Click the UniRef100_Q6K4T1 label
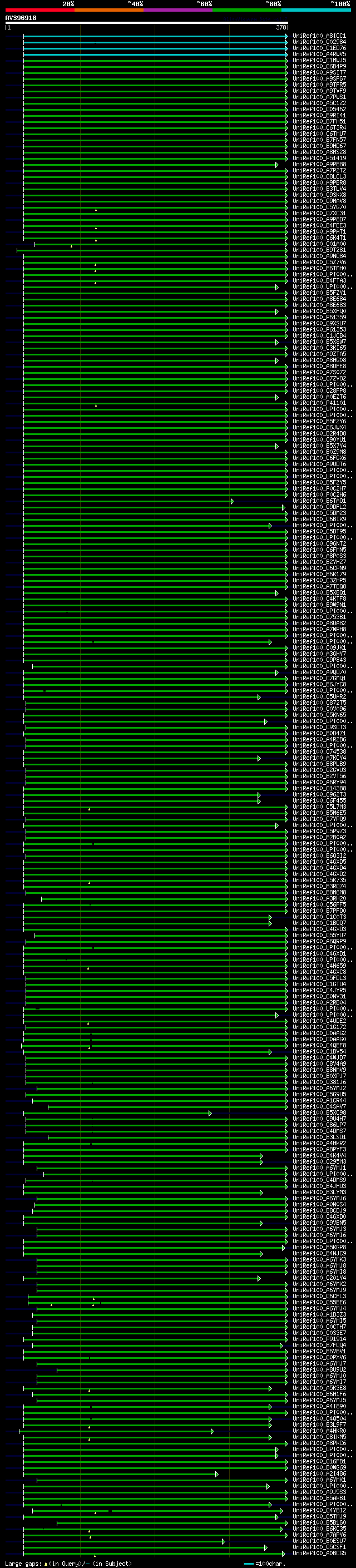The image size is (356, 1568). [319, 238]
